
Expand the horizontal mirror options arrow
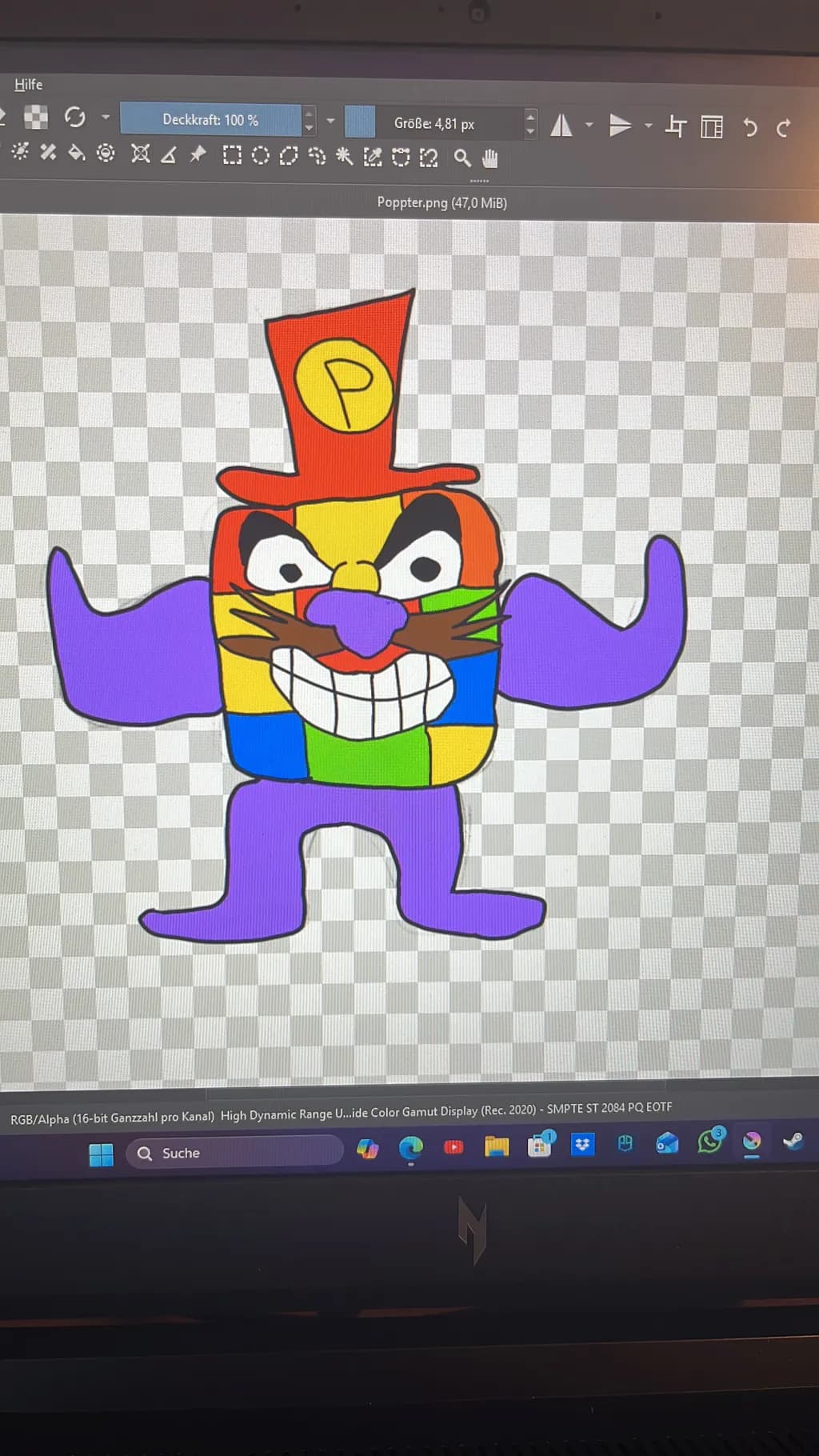(x=589, y=125)
